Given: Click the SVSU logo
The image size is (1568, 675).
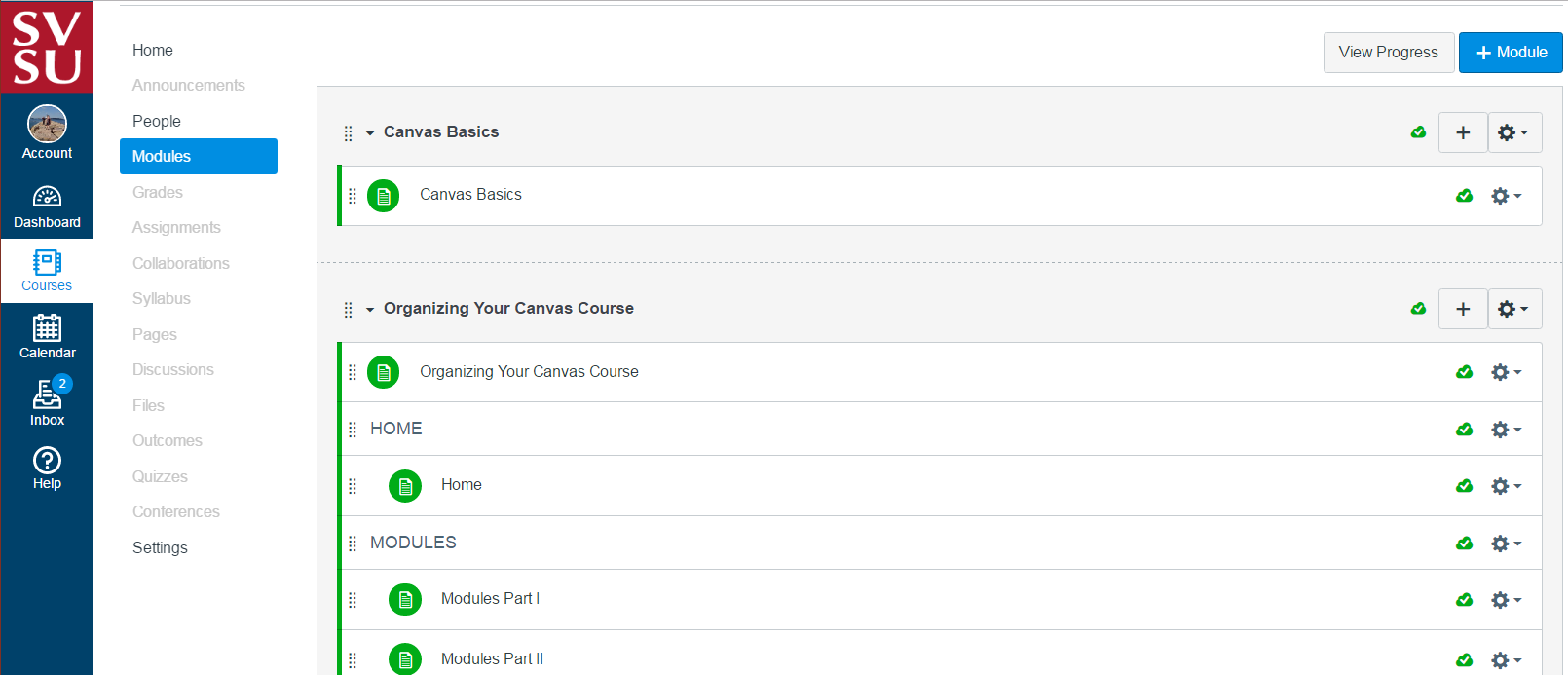Looking at the screenshot, I should point(47,47).
